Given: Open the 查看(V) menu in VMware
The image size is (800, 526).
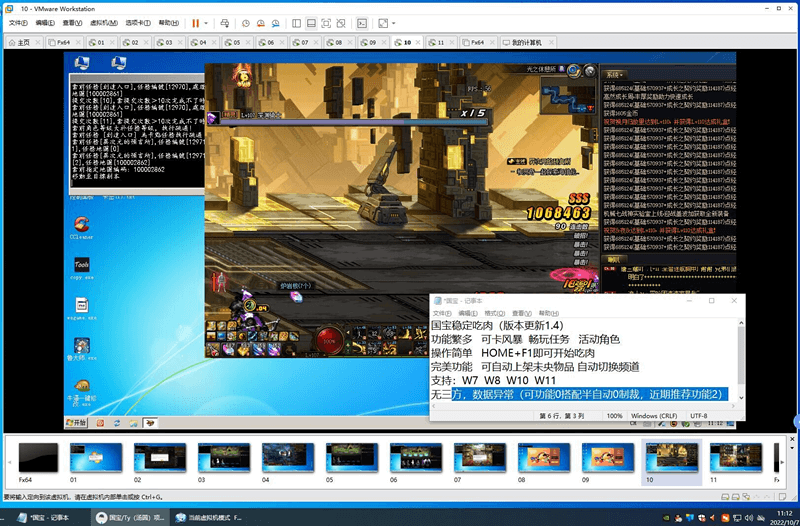Looking at the screenshot, I should pyautogui.click(x=72, y=23).
